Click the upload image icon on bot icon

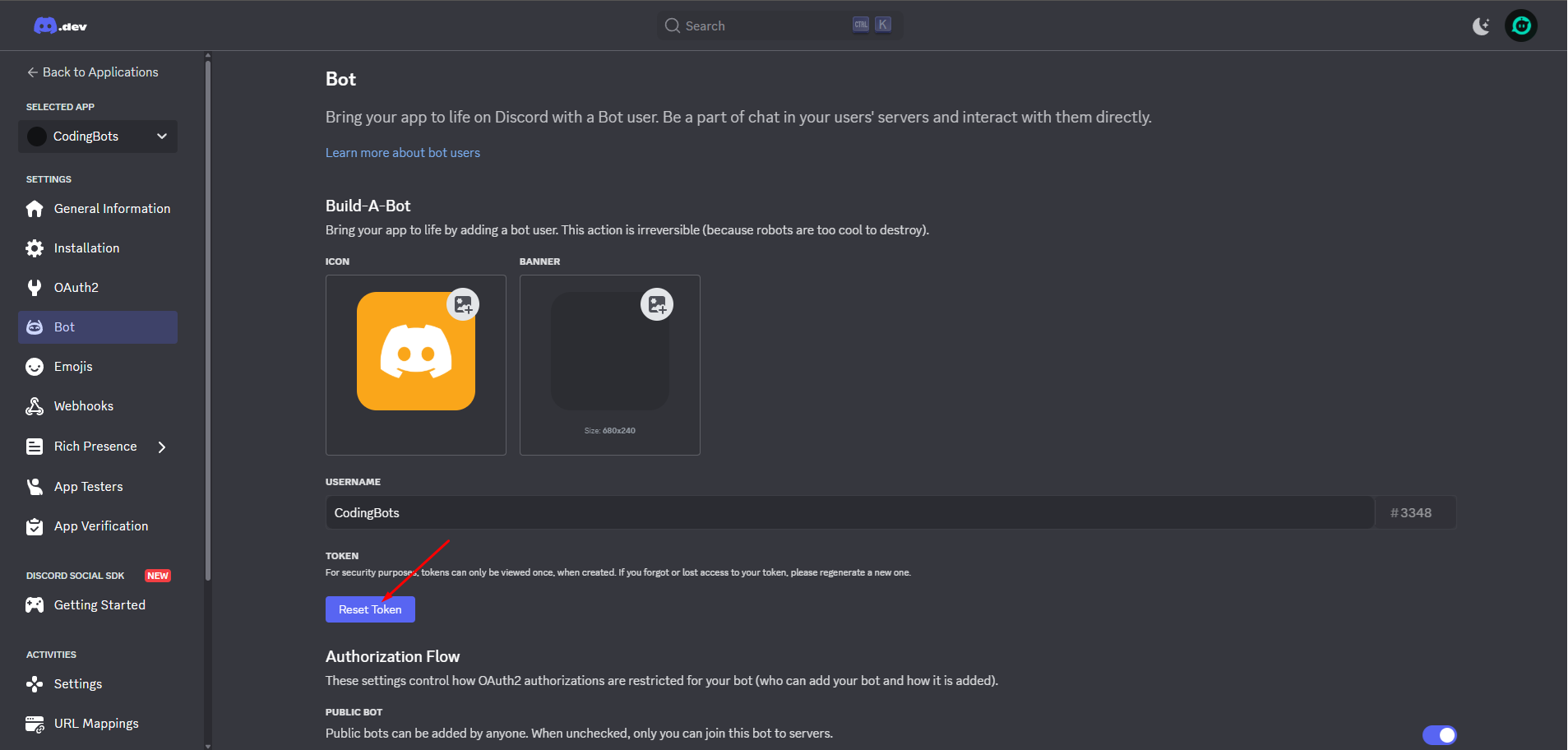click(x=463, y=304)
